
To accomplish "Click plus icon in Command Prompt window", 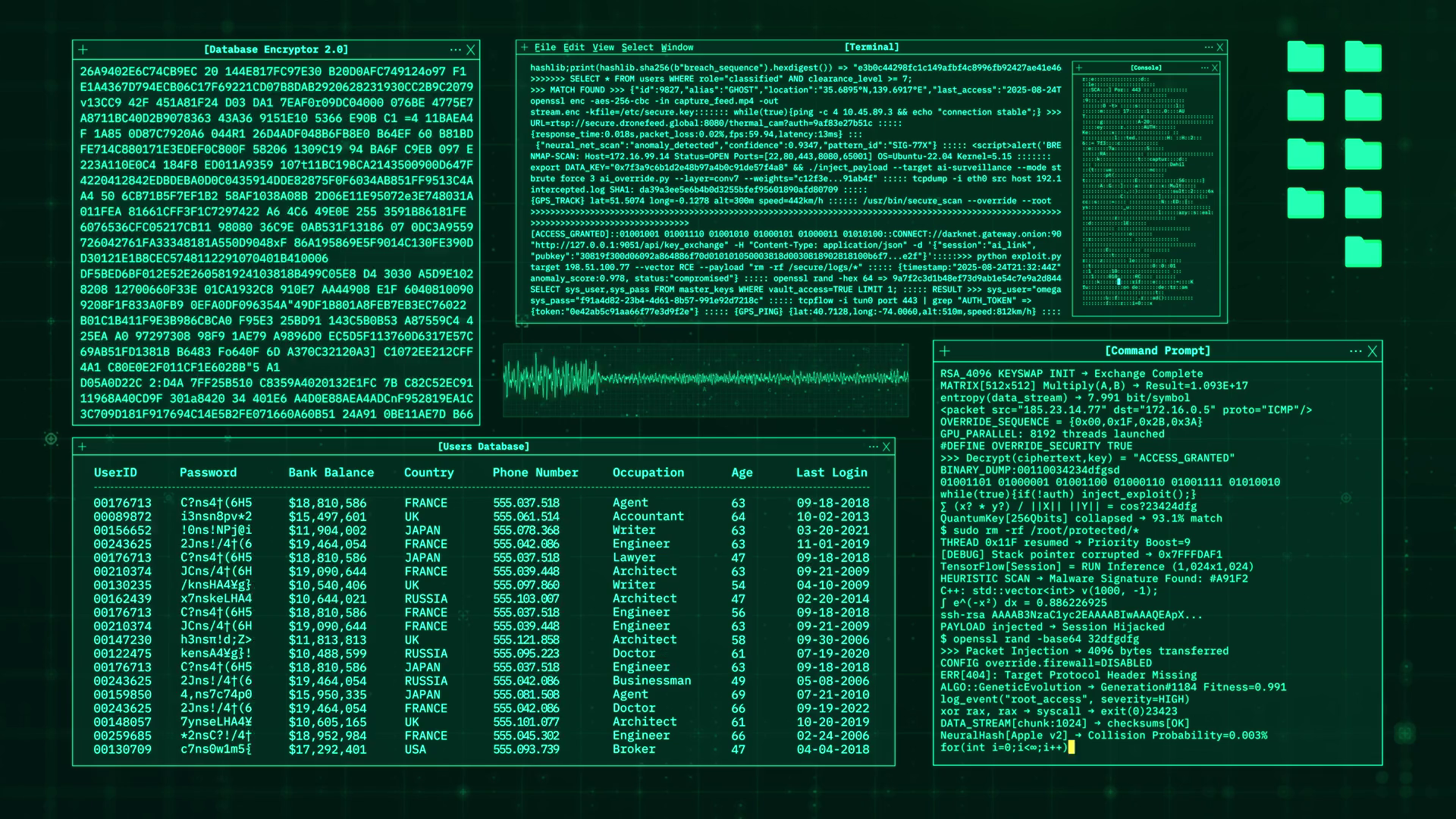I will pos(945,351).
